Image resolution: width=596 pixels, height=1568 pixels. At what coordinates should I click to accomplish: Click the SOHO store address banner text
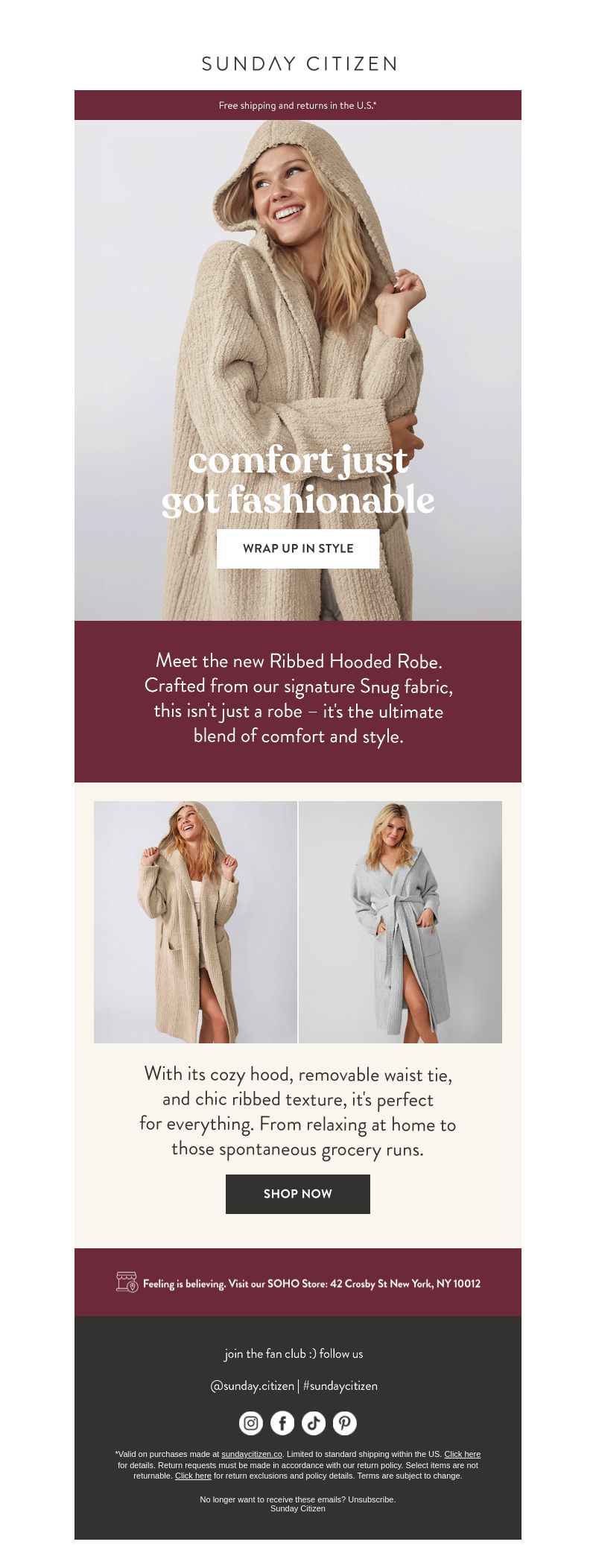[311, 1283]
